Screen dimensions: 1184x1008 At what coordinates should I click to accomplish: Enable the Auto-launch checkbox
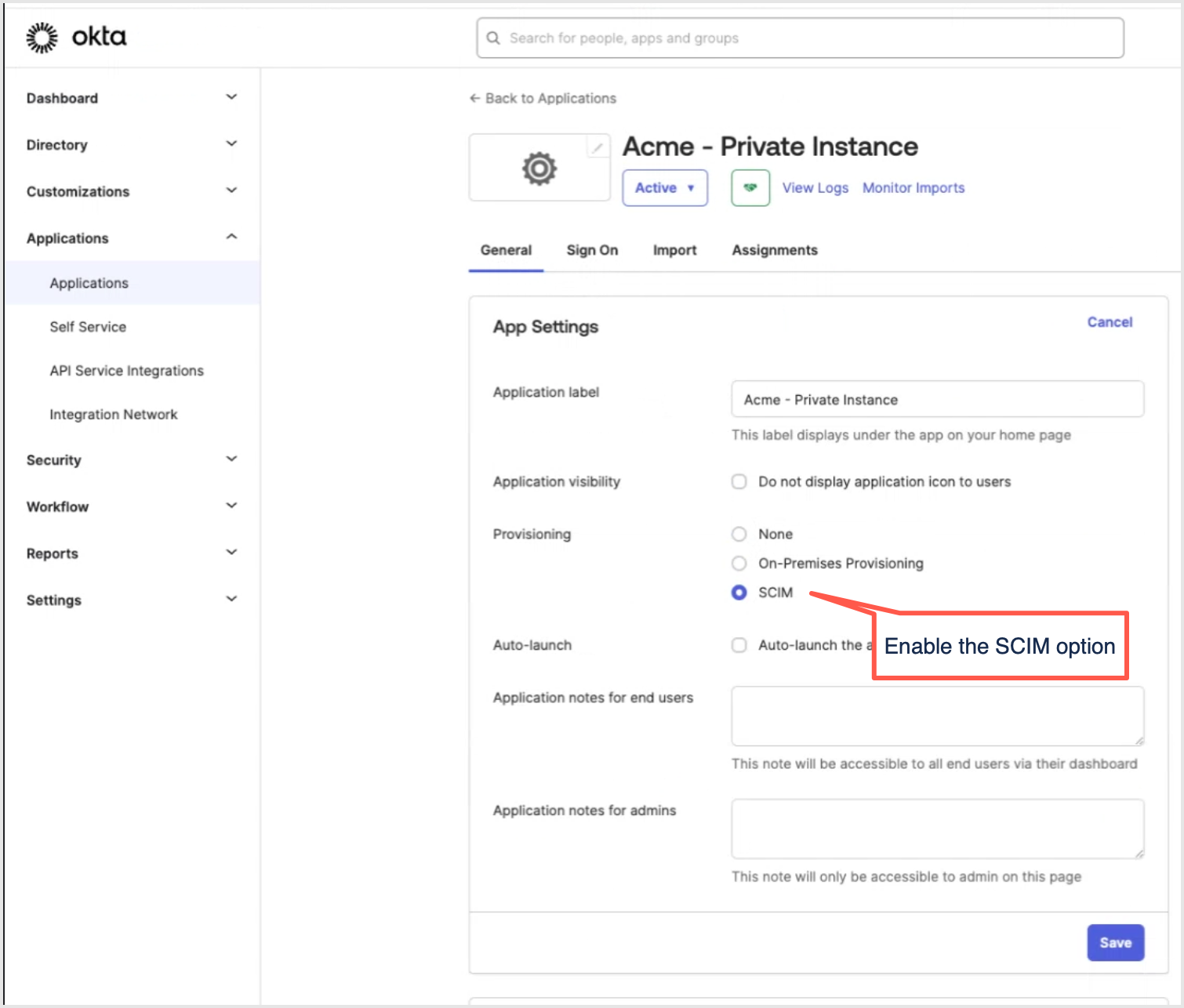coord(739,645)
